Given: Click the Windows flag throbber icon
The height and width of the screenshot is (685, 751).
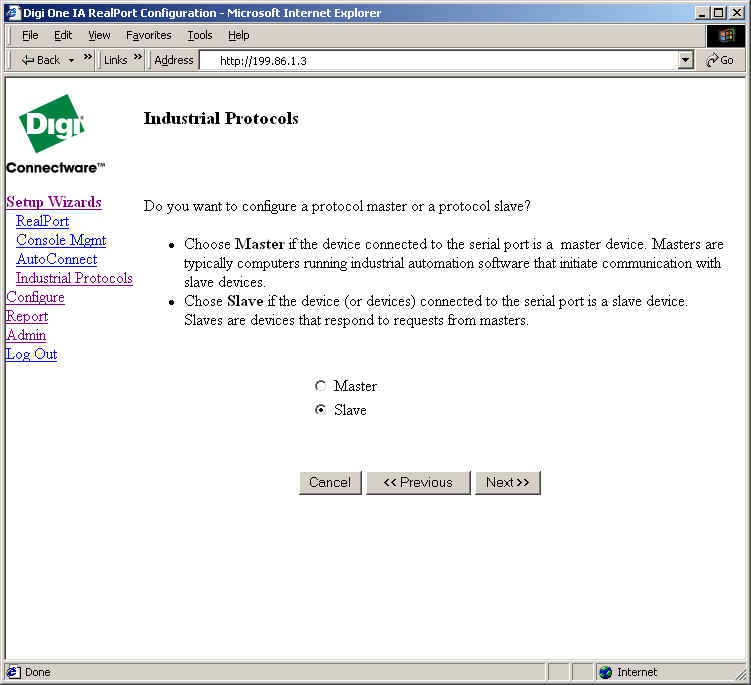Looking at the screenshot, I should coord(725,35).
